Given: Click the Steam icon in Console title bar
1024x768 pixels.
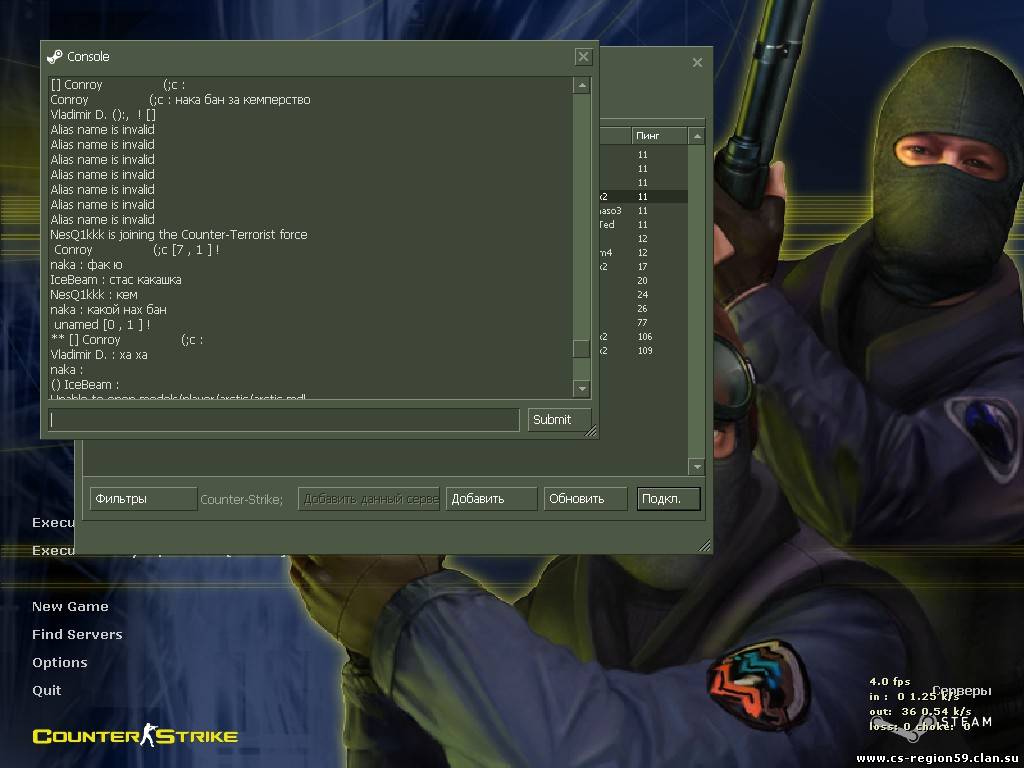Looking at the screenshot, I should point(55,57).
